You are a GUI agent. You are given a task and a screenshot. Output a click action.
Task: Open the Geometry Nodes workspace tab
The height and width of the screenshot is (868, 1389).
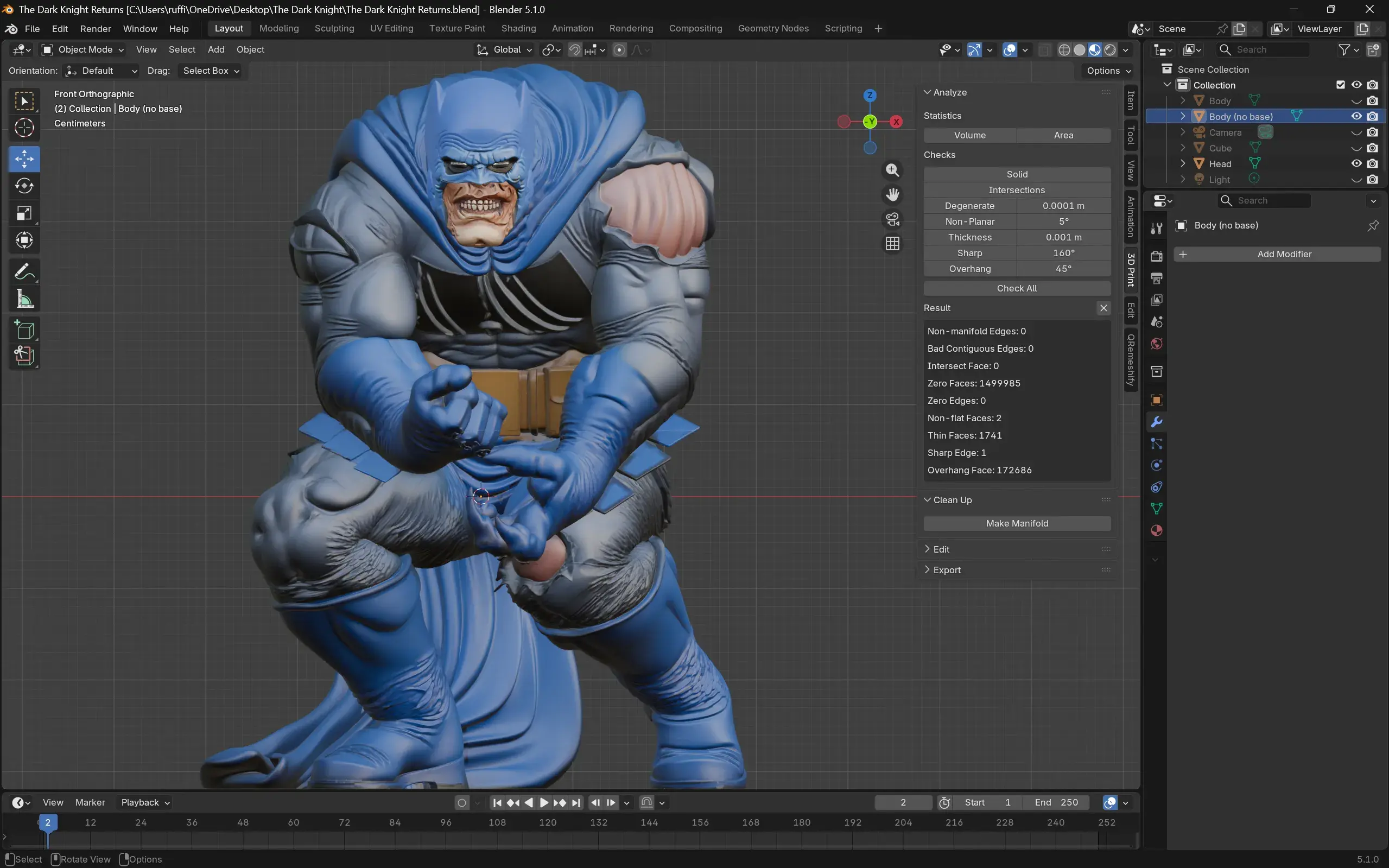coord(773,29)
